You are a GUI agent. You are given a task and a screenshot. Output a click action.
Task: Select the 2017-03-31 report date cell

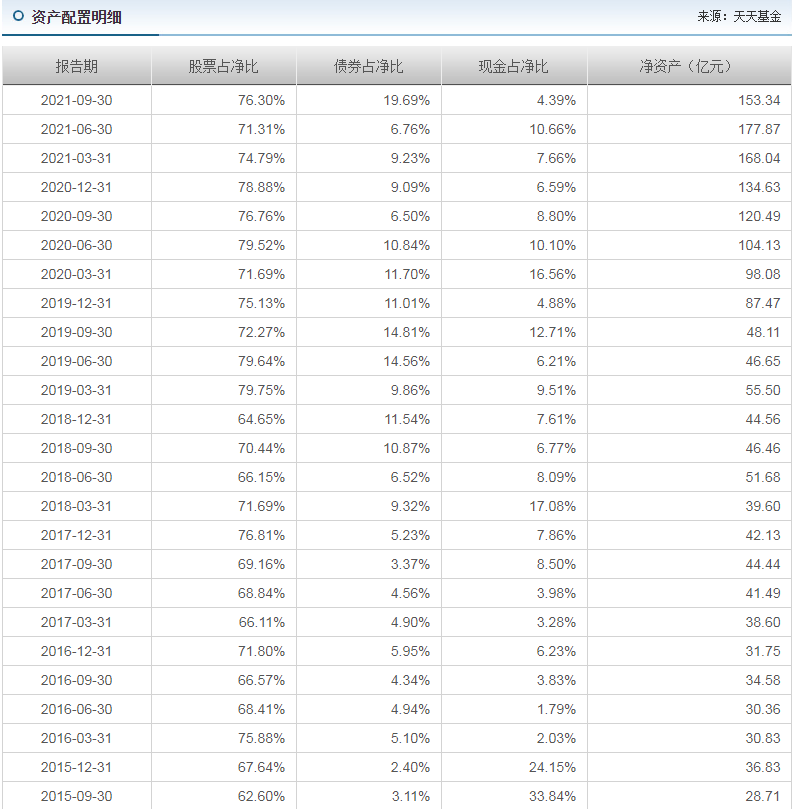pos(76,622)
